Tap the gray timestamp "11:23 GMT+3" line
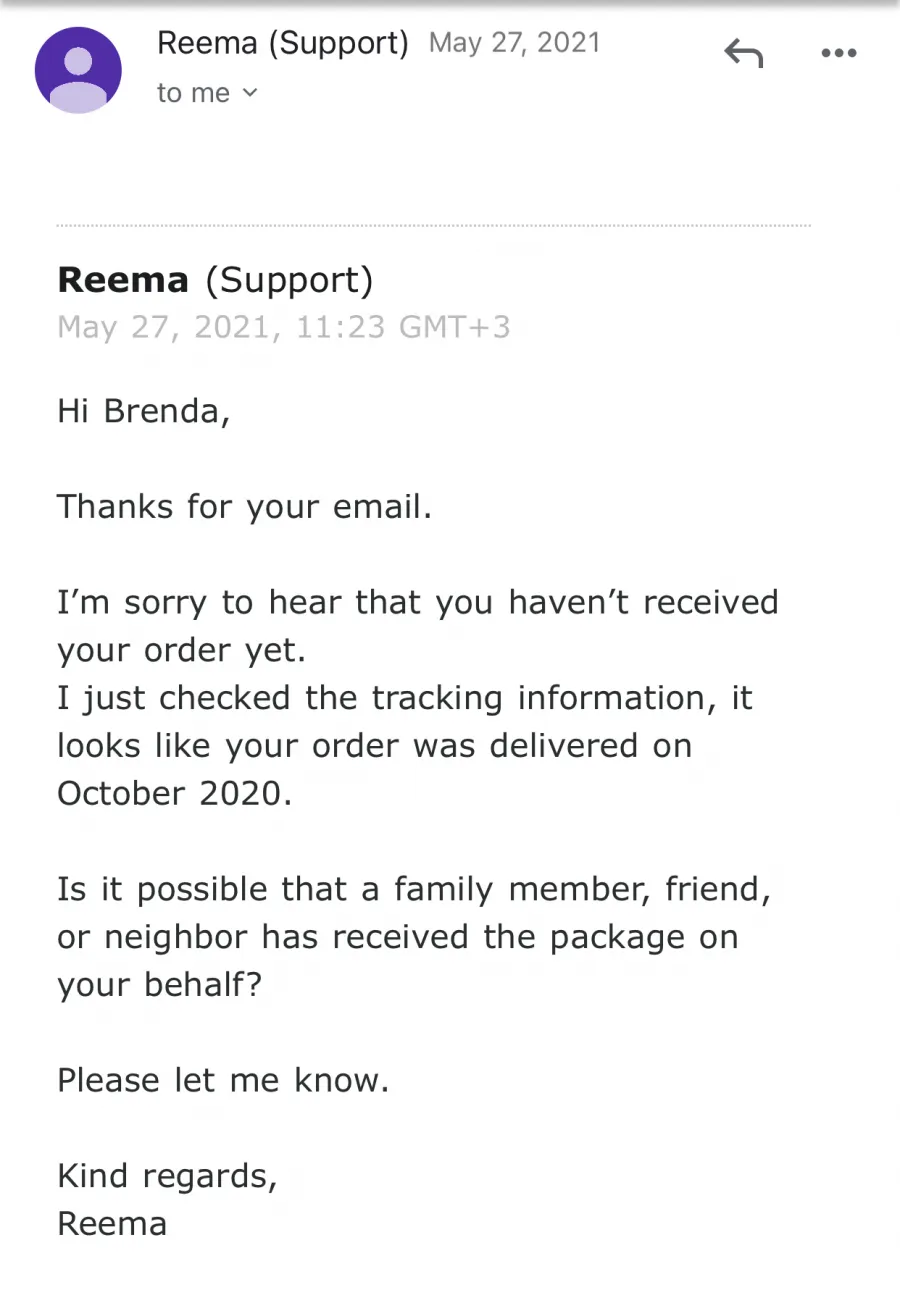Image resolution: width=900 pixels, height=1311 pixels. [284, 327]
